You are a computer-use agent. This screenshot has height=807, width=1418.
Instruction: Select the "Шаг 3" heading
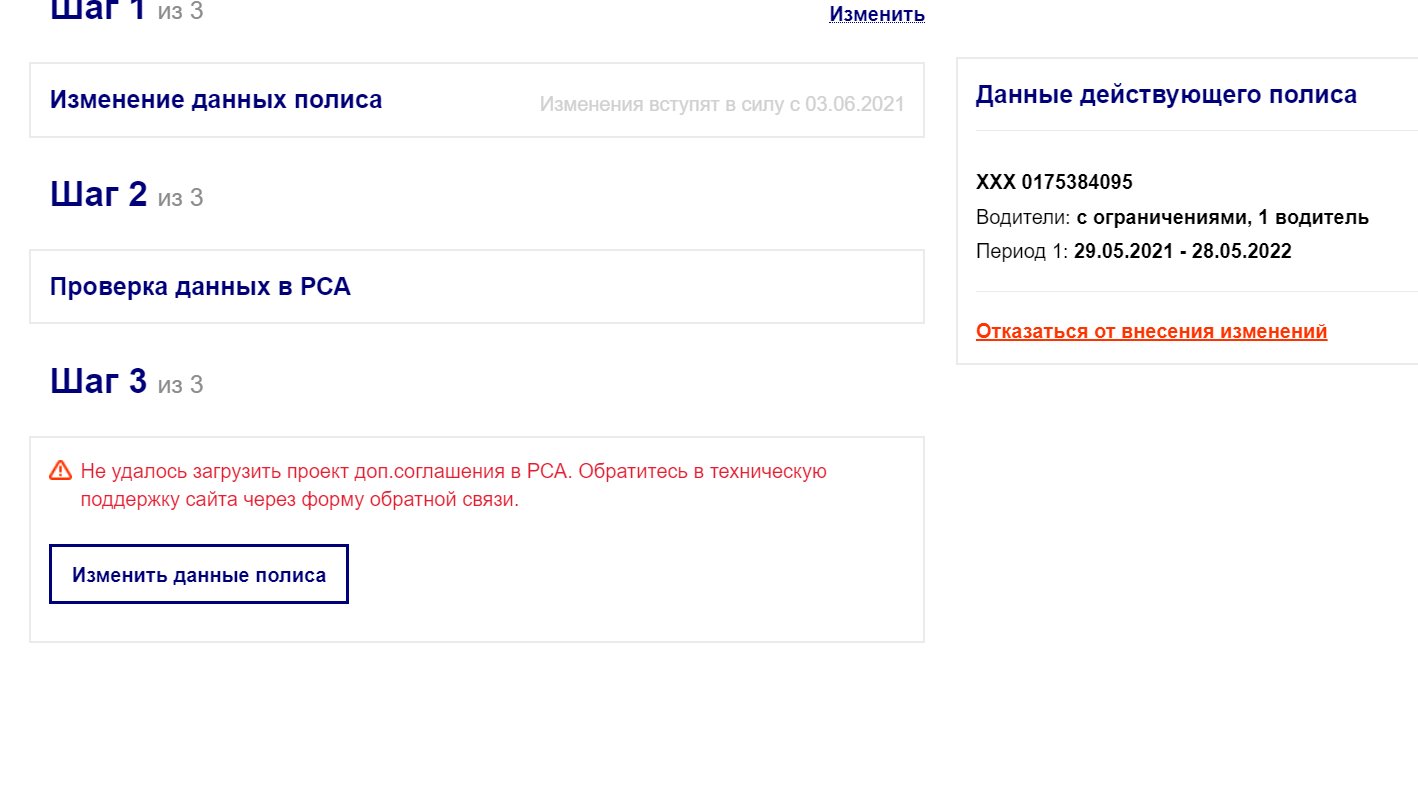point(98,381)
